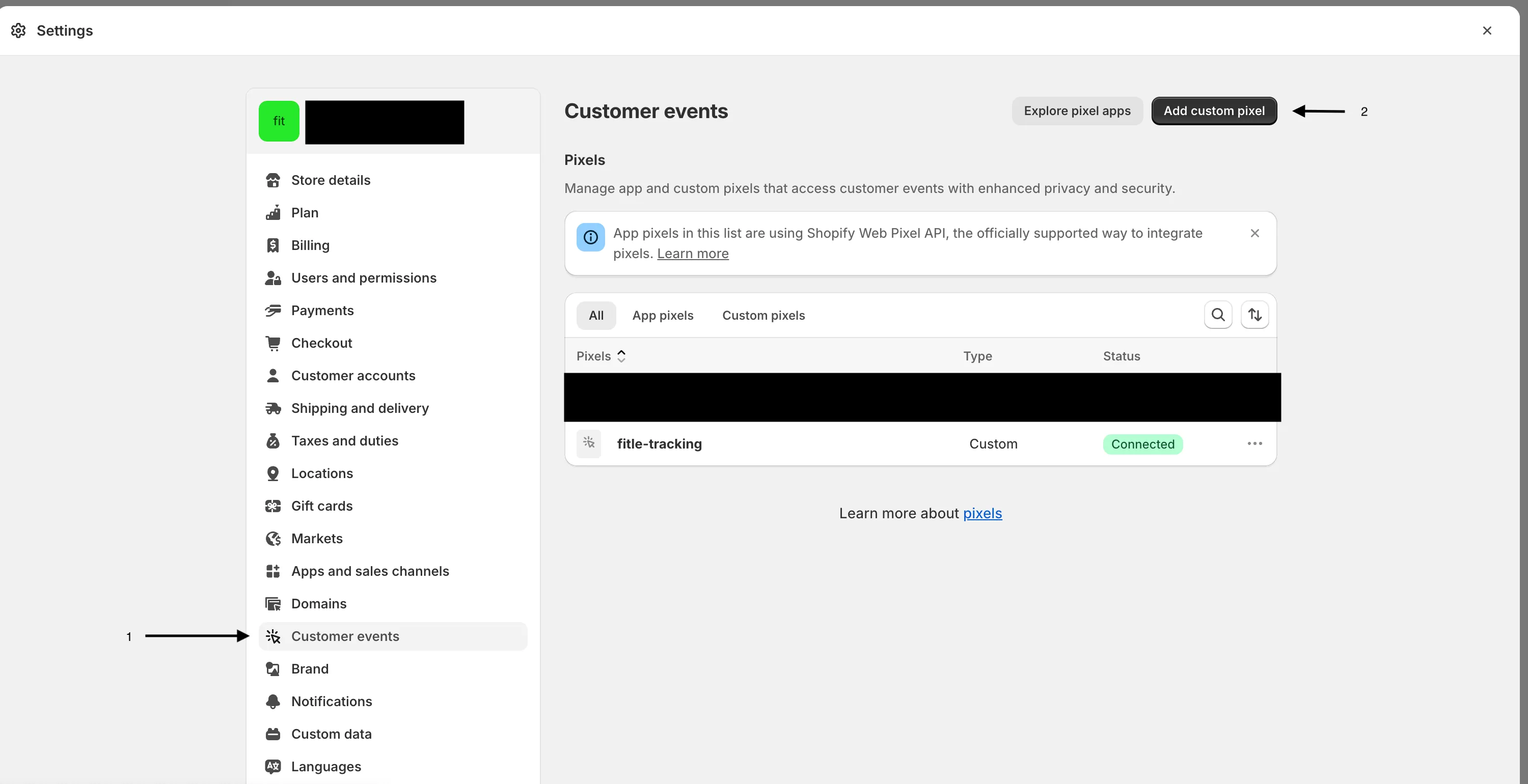Click Markets globe icon
Screen dimensions: 1528x784
(x=273, y=539)
